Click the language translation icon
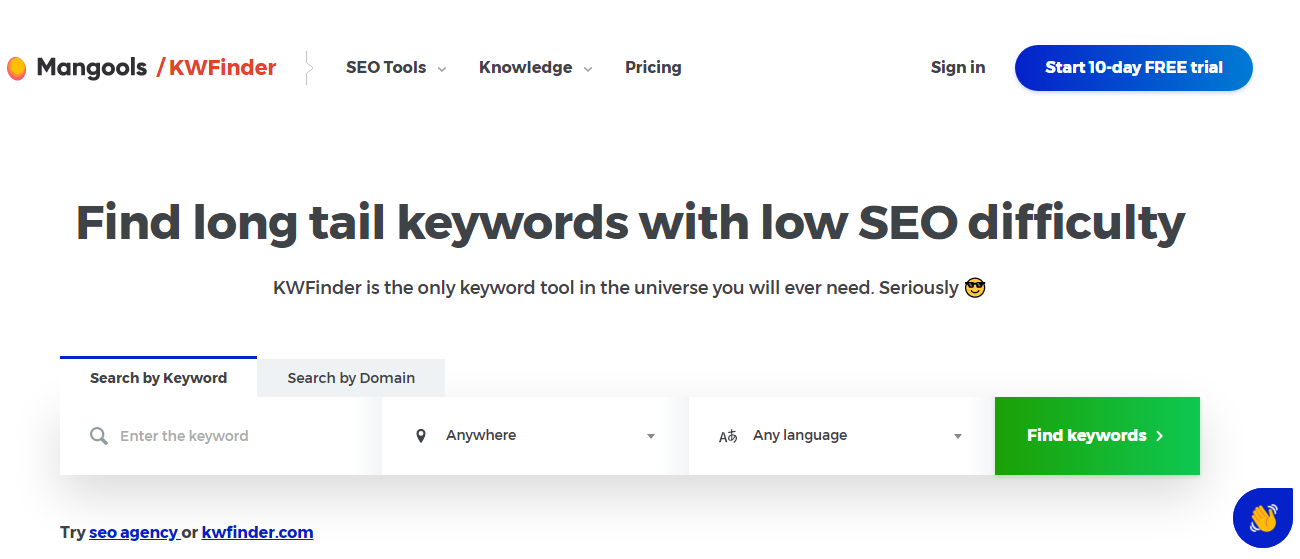The height and width of the screenshot is (559, 1300). coord(728,436)
